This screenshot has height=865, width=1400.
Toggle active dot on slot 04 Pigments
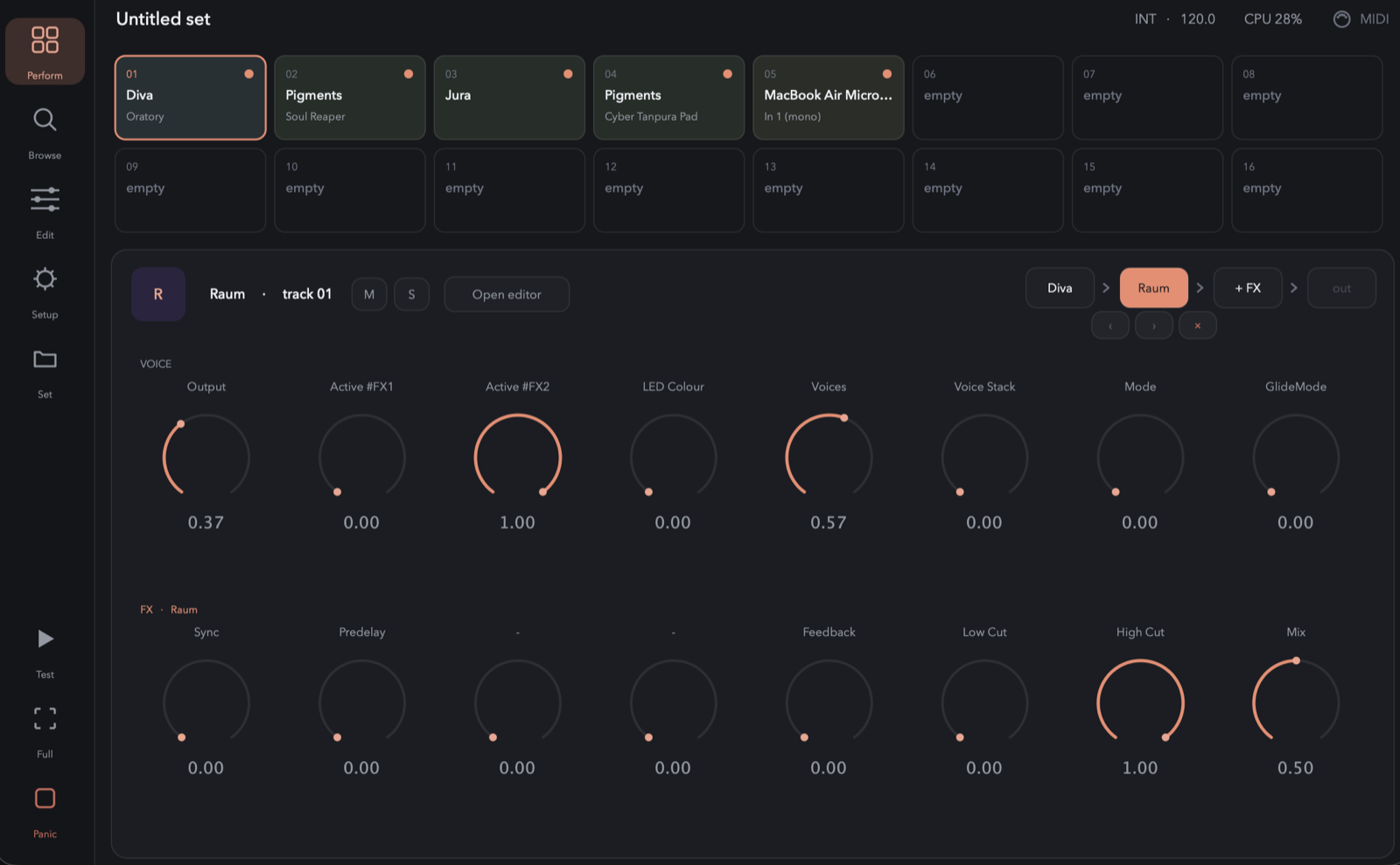coord(727,73)
